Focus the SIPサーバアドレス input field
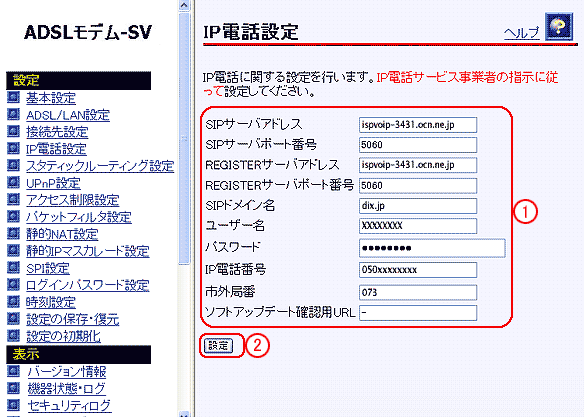The width and height of the screenshot is (584, 417). pos(418,125)
